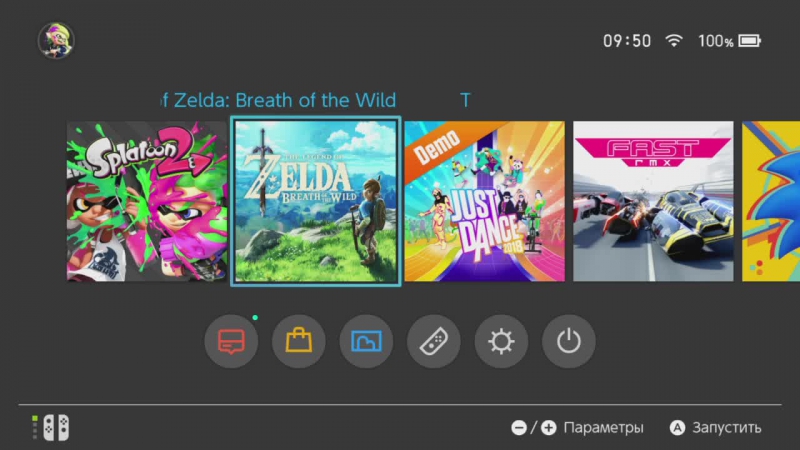
Task: Open the System Settings gear icon
Action: pos(501,341)
